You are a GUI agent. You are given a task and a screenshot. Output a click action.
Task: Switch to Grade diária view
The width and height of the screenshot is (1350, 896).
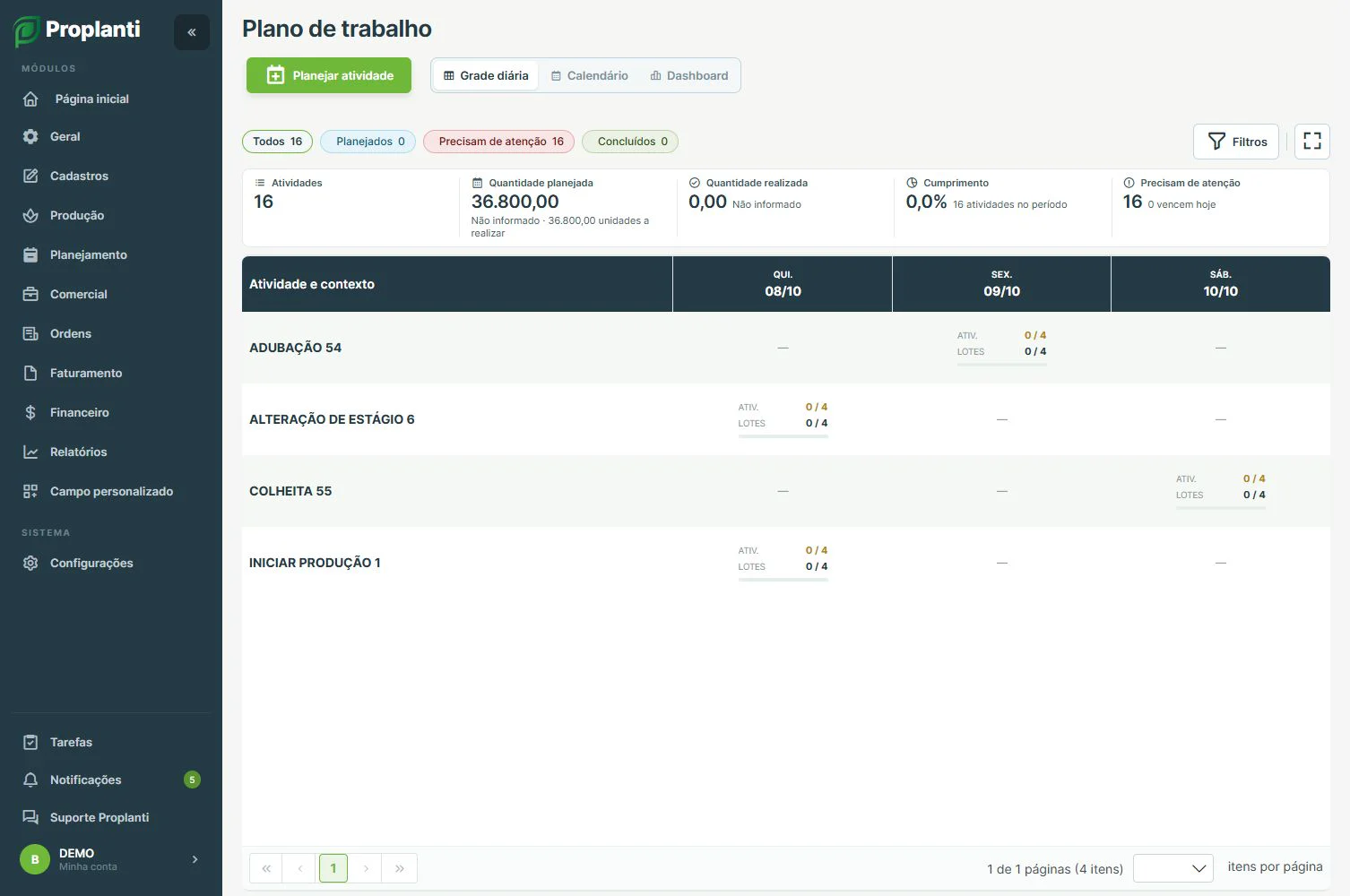[x=486, y=75]
